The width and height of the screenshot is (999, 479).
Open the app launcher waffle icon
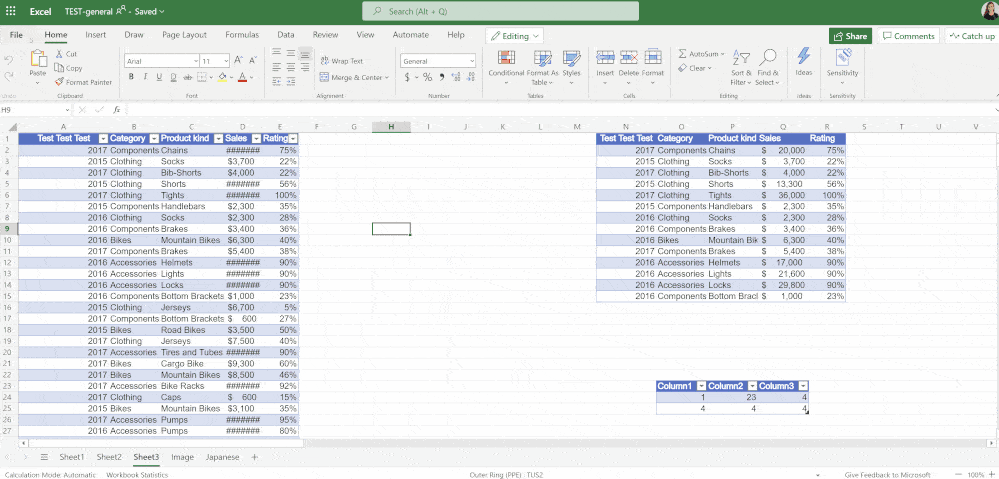coord(10,11)
